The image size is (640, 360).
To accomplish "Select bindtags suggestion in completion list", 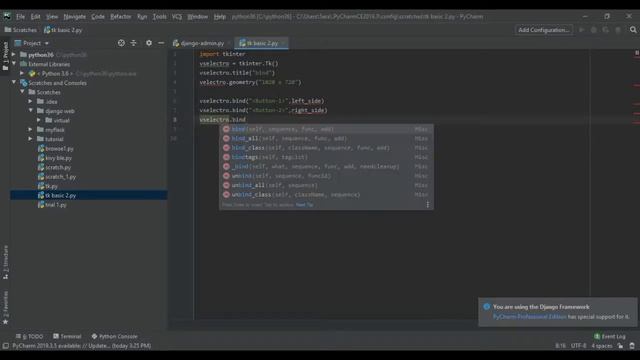I will (x=326, y=157).
